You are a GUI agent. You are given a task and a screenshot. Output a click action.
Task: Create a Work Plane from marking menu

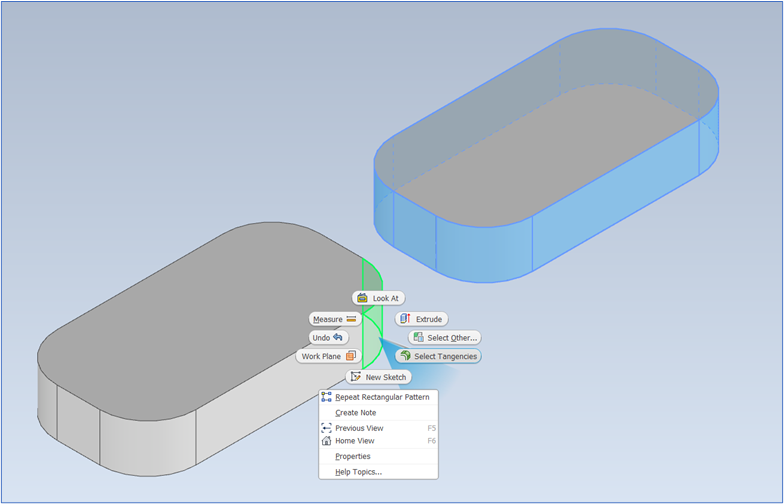point(328,356)
